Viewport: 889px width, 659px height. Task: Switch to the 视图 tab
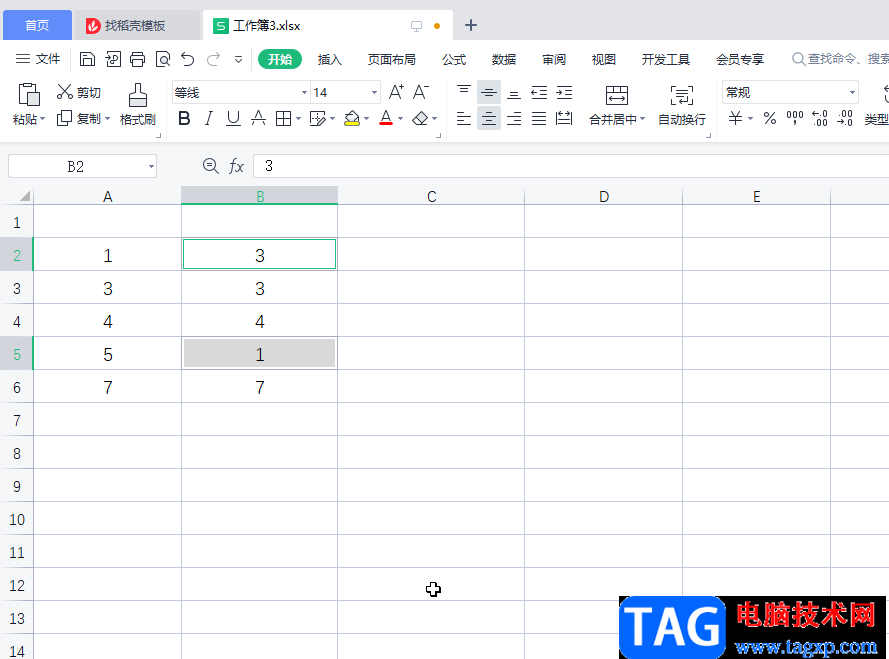tap(603, 59)
